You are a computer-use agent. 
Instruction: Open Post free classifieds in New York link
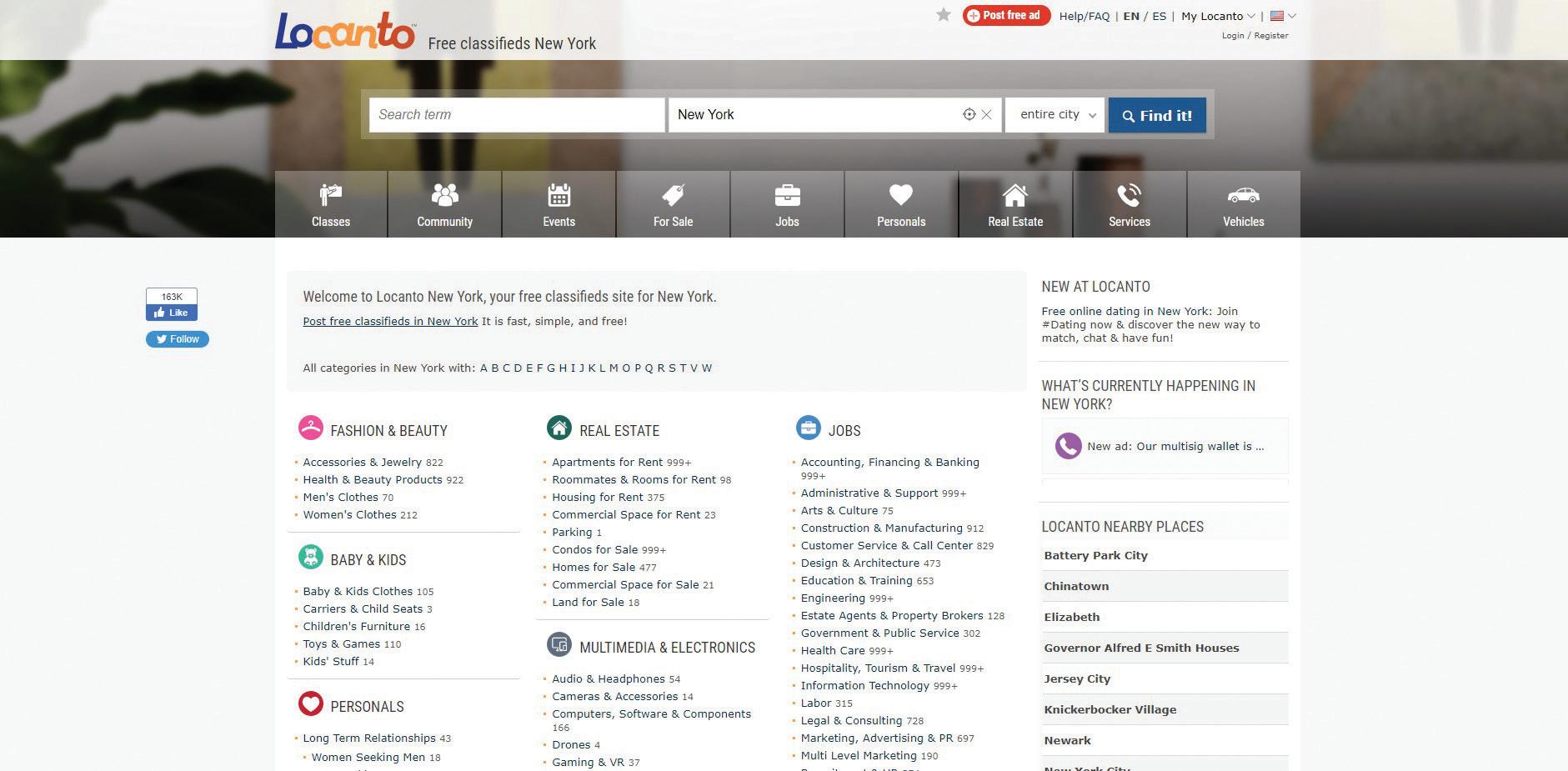pyautogui.click(x=390, y=321)
